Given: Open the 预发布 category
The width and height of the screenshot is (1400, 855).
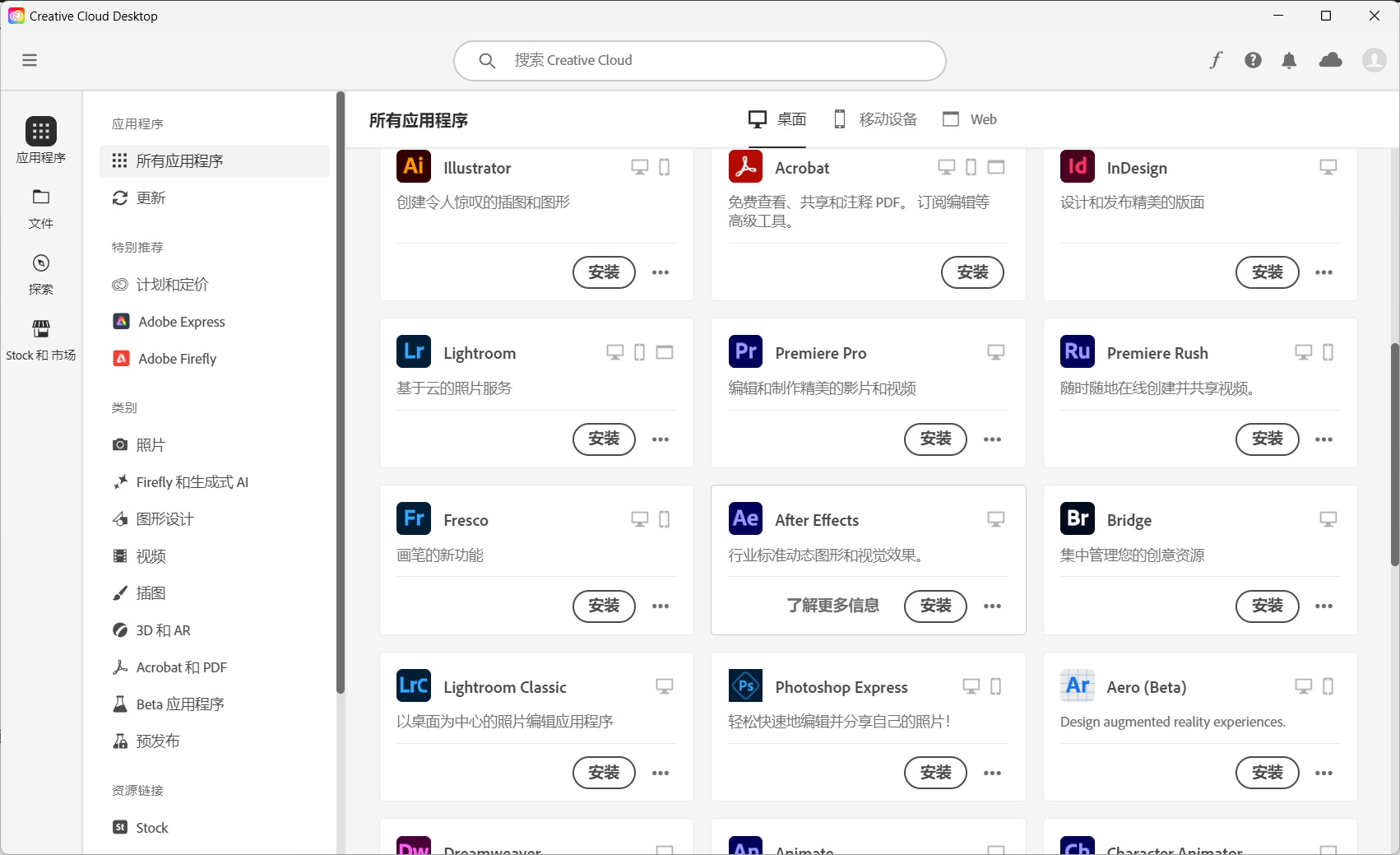Looking at the screenshot, I should [215, 741].
